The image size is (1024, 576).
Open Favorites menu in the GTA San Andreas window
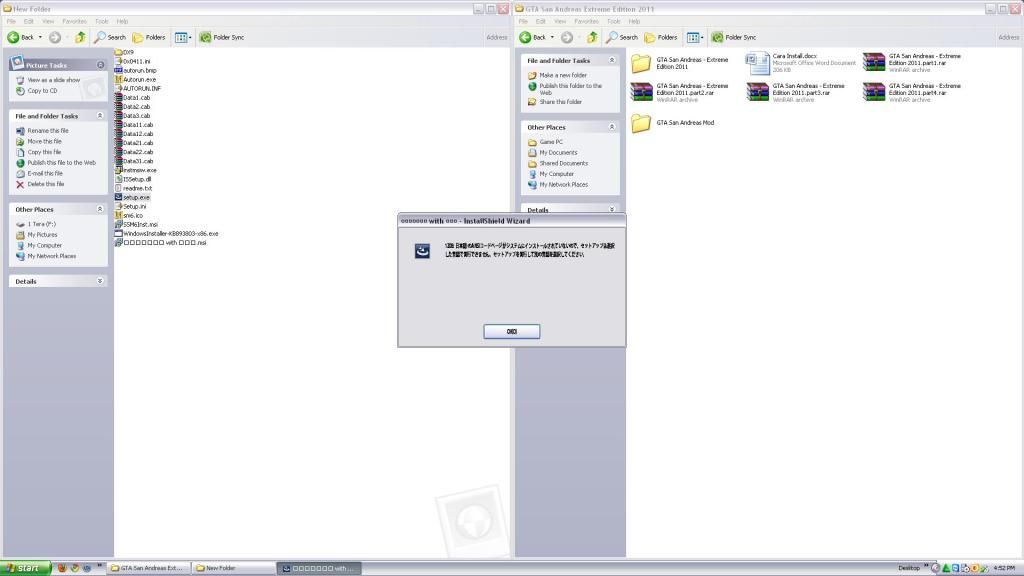[586, 22]
